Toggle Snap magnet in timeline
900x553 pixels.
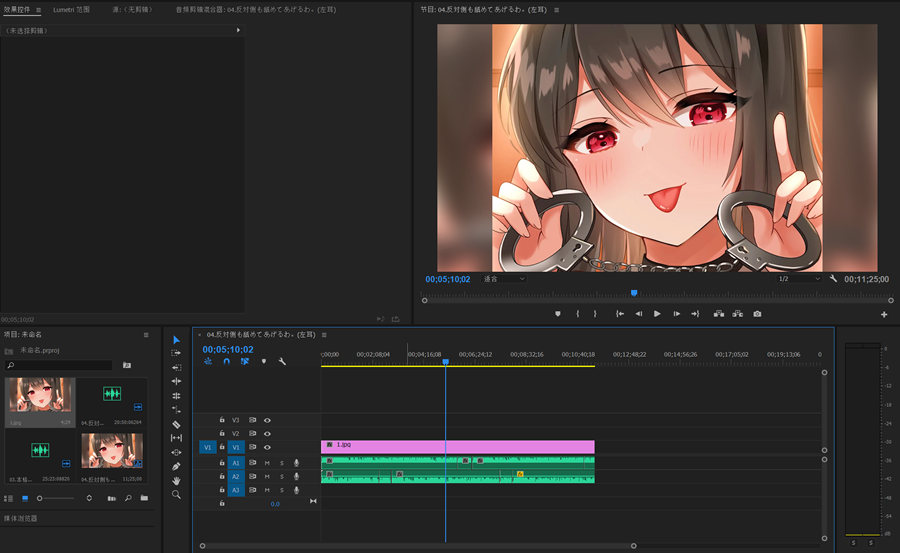(x=227, y=362)
